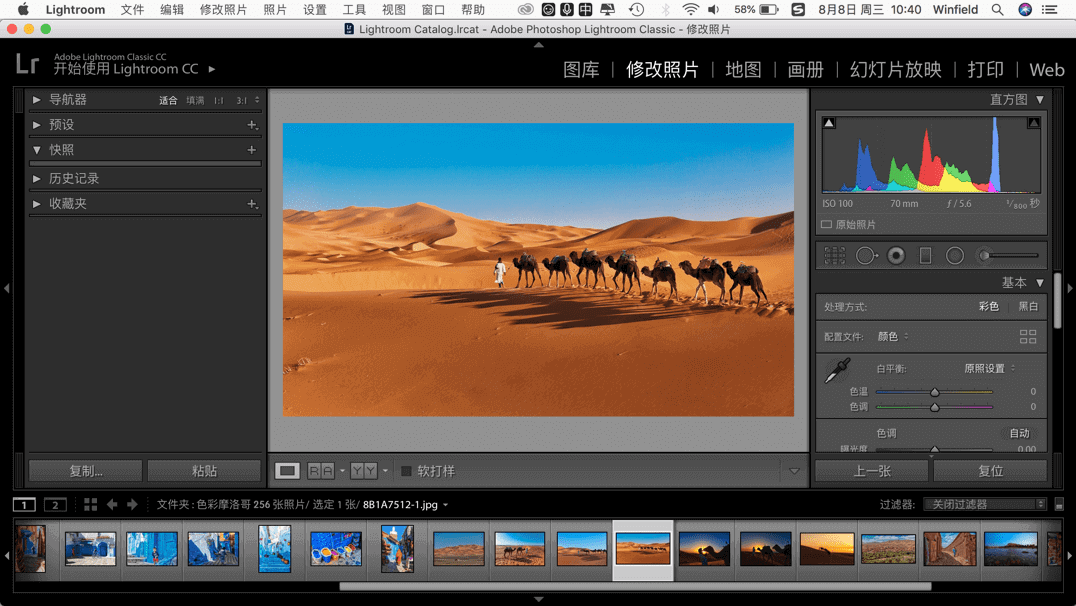Switch to the 图库 module
The width and height of the screenshot is (1076, 606).
[581, 69]
